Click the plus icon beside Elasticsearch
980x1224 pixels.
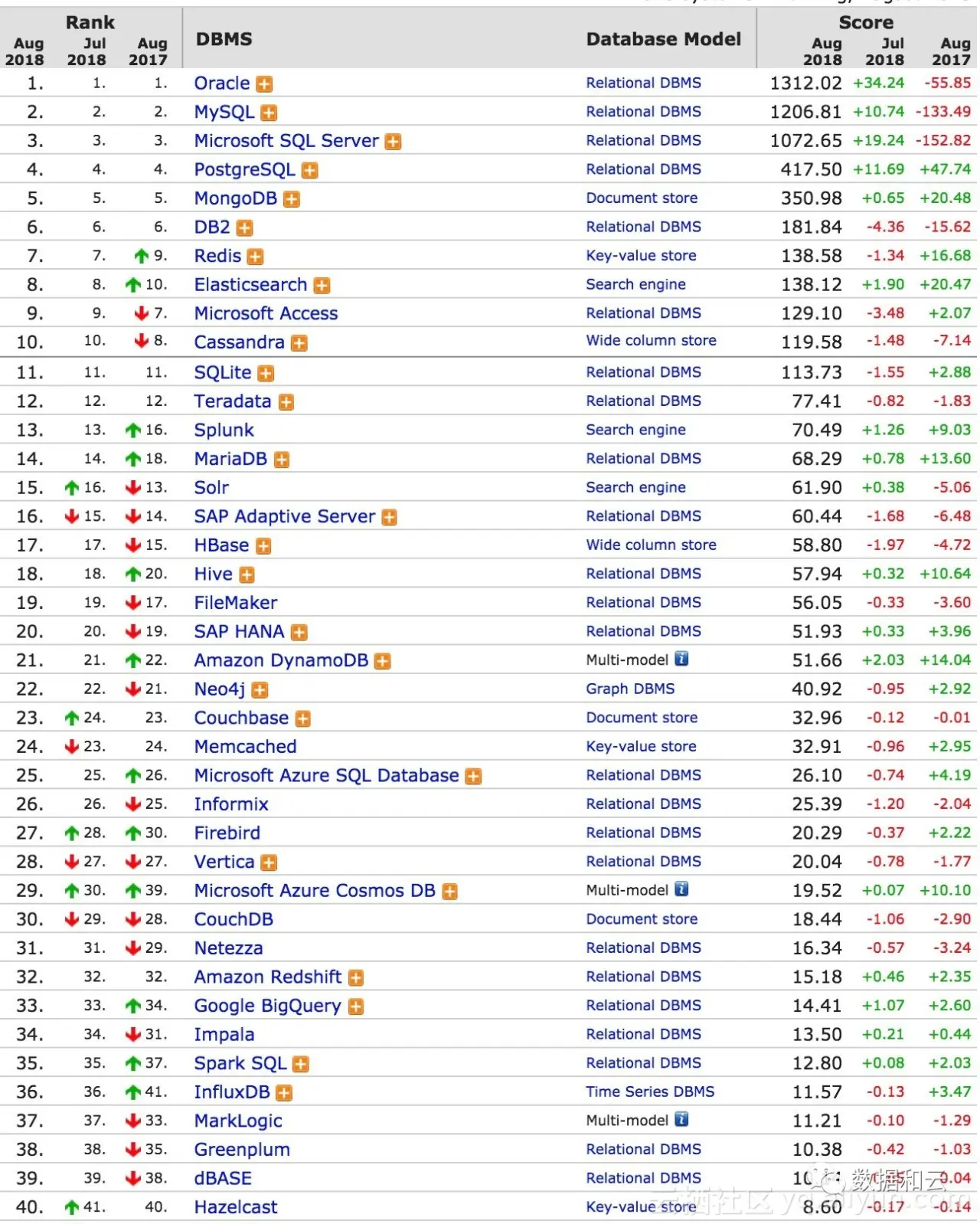(x=322, y=286)
